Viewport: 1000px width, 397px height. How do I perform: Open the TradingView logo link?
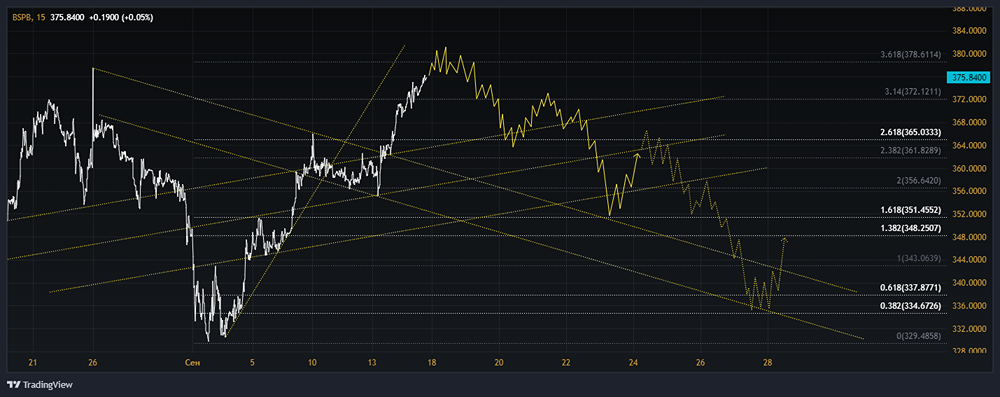coord(40,385)
